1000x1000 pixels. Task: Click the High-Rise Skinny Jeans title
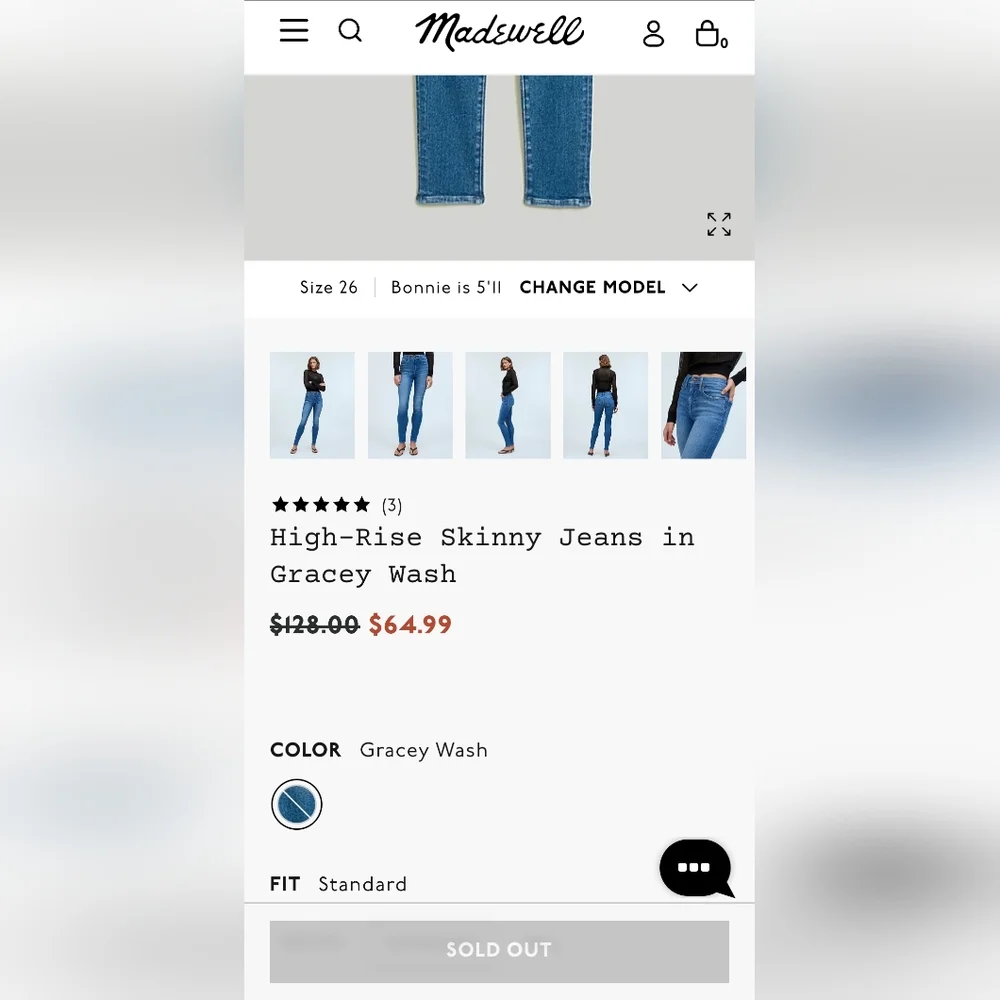click(x=482, y=555)
